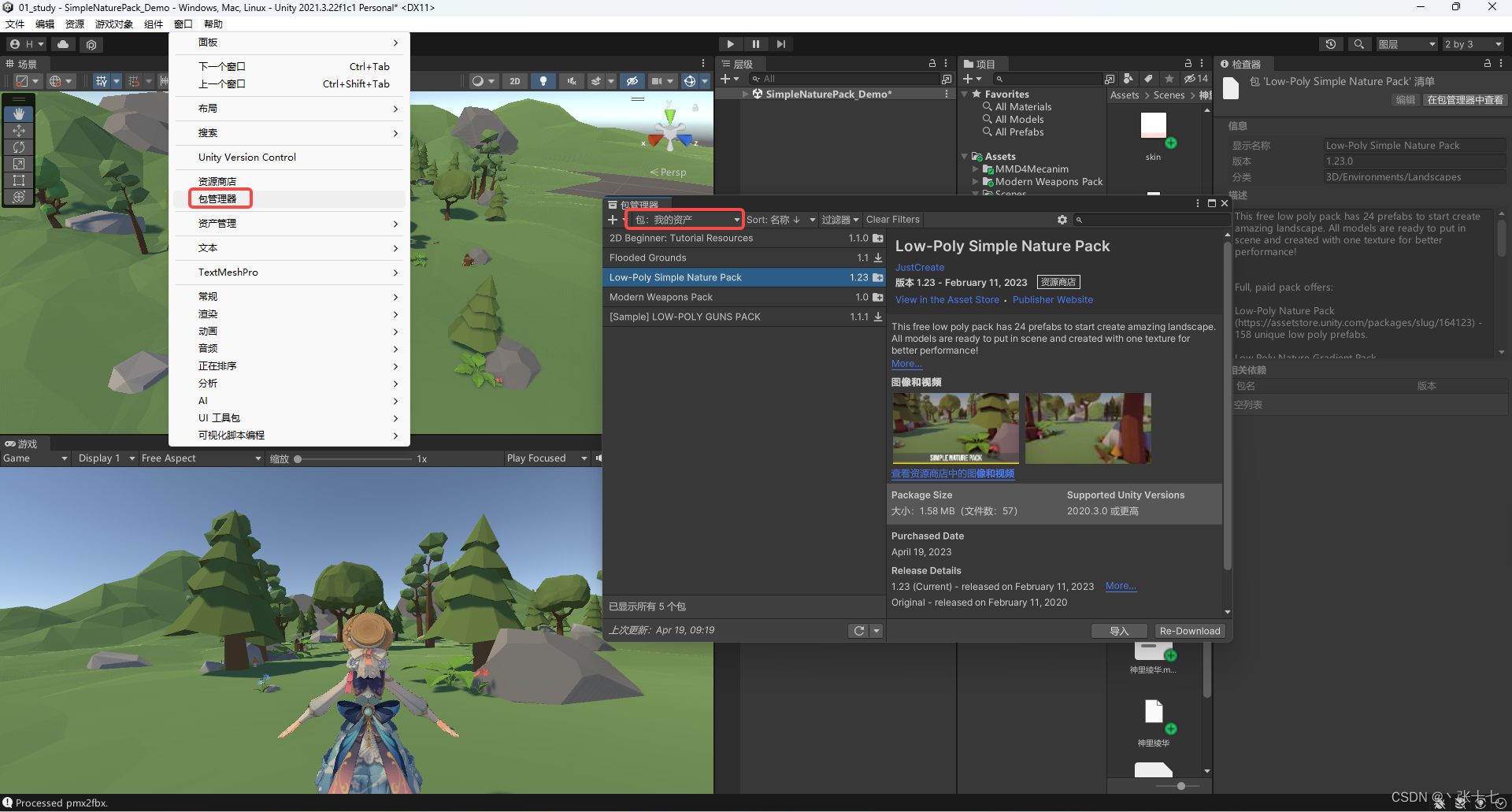Image resolution: width=1512 pixels, height=812 pixels.
Task: Open the '包: 我的资产' packages dropdown
Action: [684, 219]
